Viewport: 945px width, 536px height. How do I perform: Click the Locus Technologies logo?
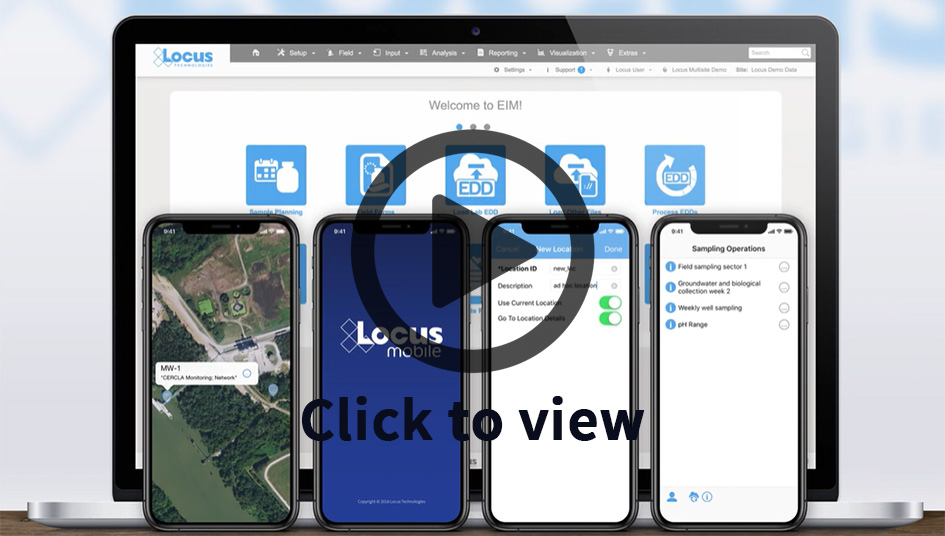coord(183,57)
